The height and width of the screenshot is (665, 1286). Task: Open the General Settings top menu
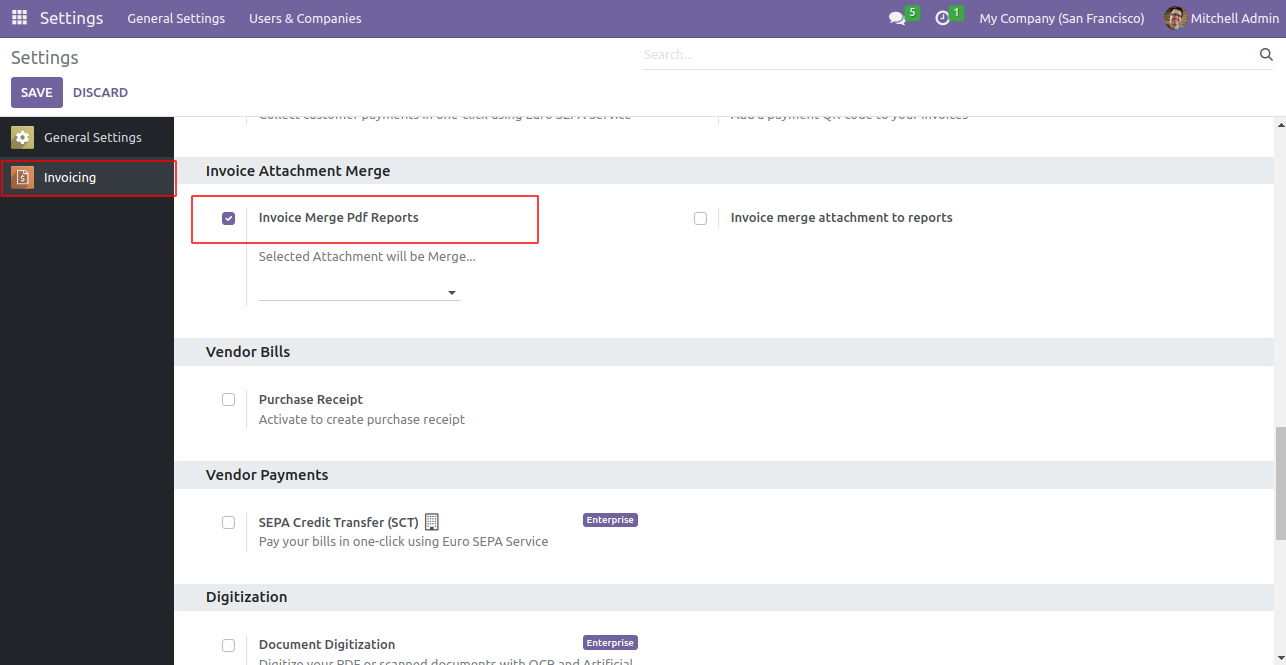[x=176, y=18]
